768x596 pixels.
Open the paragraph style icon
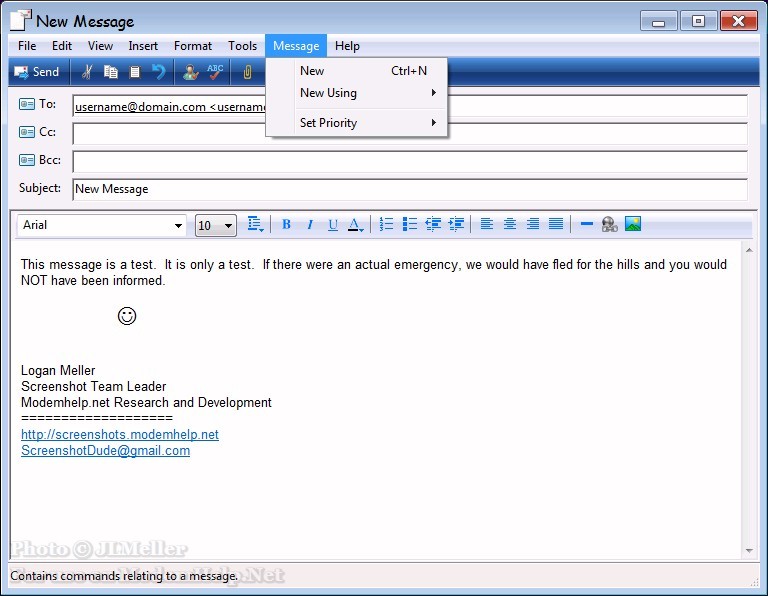[255, 224]
